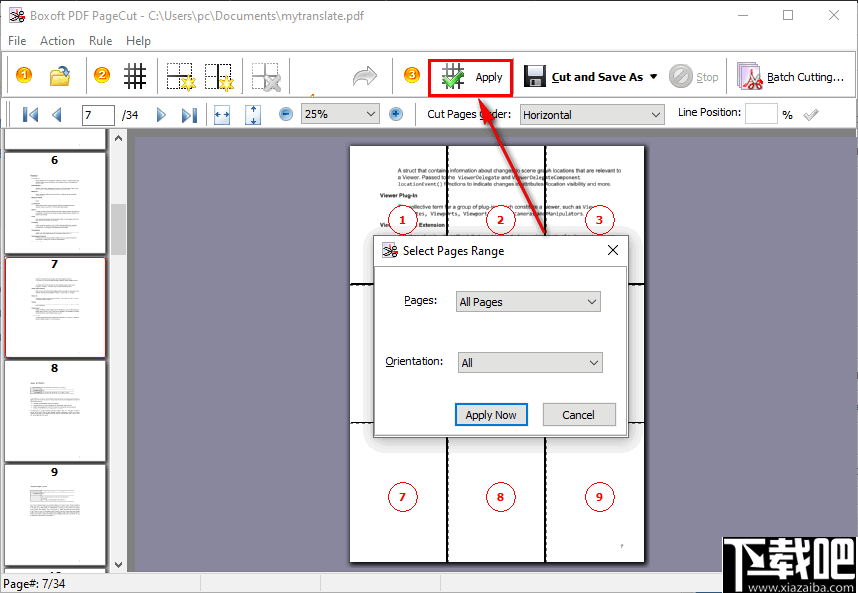Select the page 8 thumbnail

55,410
